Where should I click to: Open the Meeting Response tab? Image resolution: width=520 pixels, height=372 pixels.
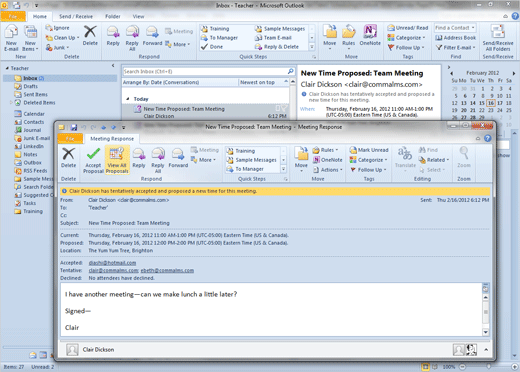click(112, 139)
